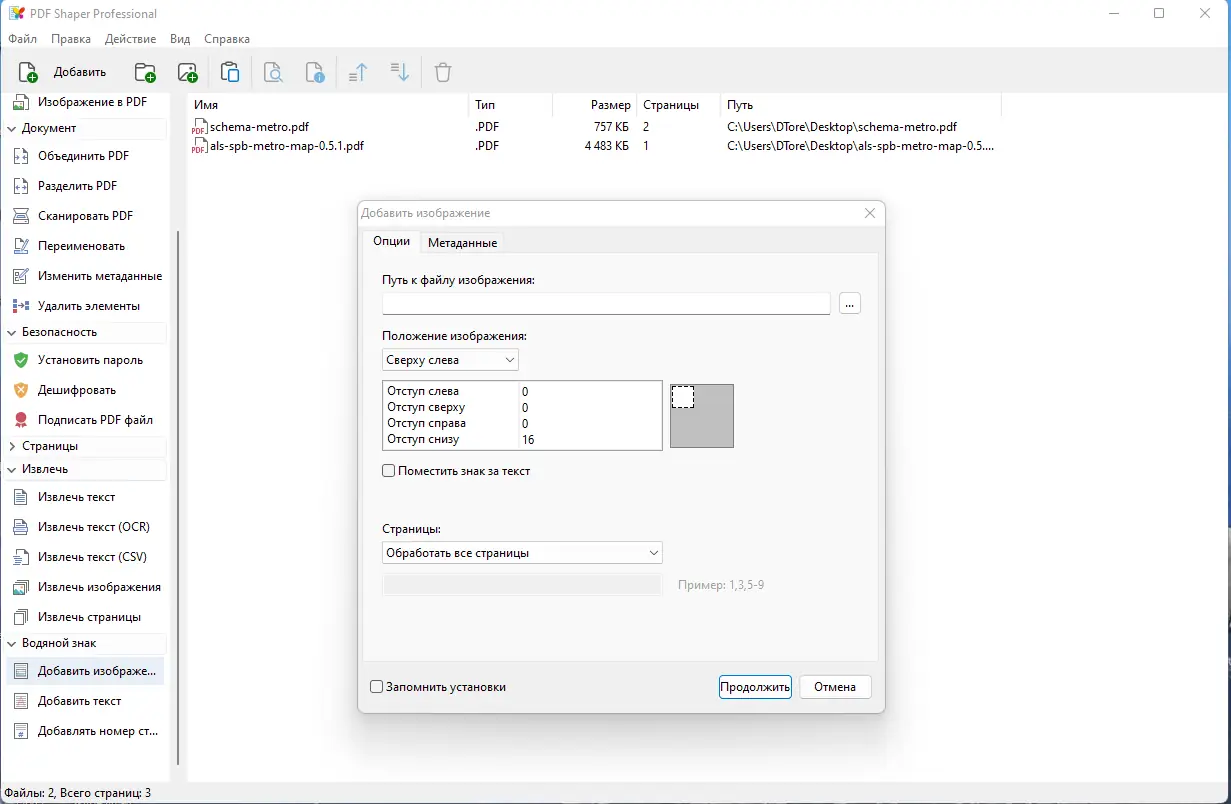Click the trash Delete toolbar icon
This screenshot has height=804, width=1231.
(443, 72)
